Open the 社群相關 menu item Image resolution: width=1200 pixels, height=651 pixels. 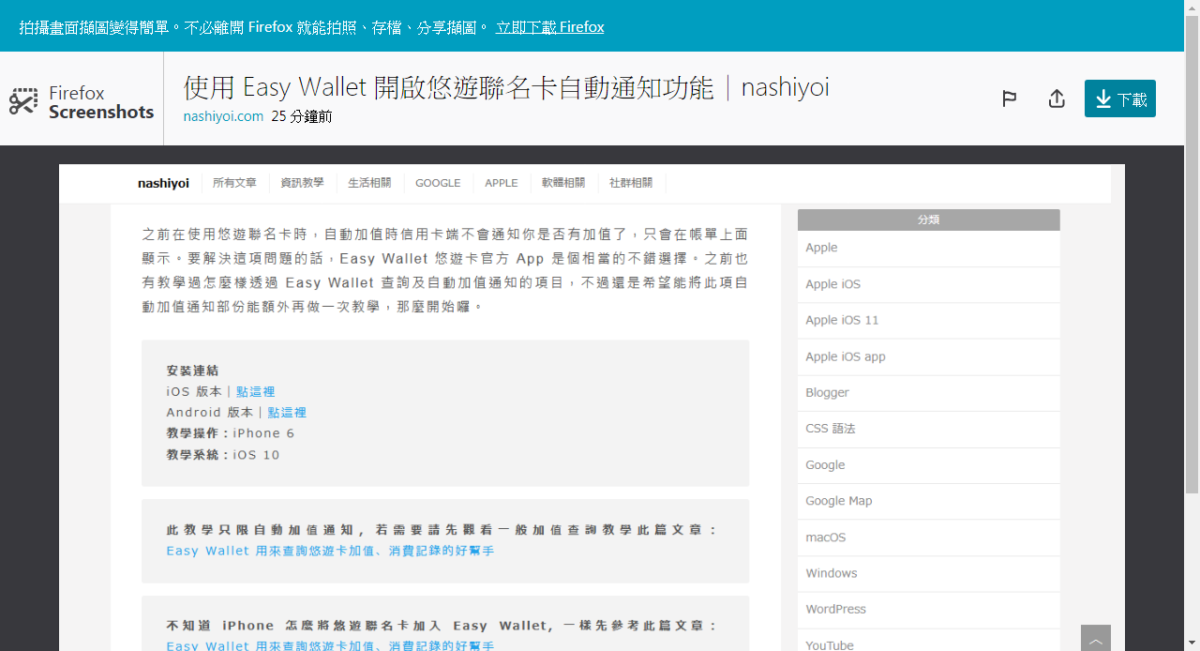pos(630,183)
